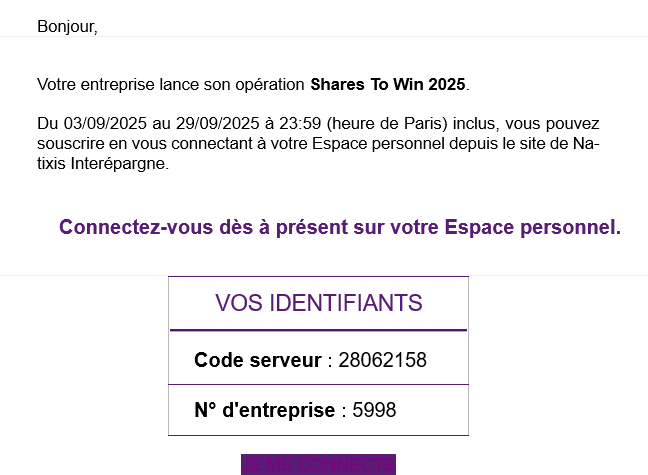Click the purple Connectez-vous dès à présent heading
The height and width of the screenshot is (475, 648).
pyautogui.click(x=340, y=227)
